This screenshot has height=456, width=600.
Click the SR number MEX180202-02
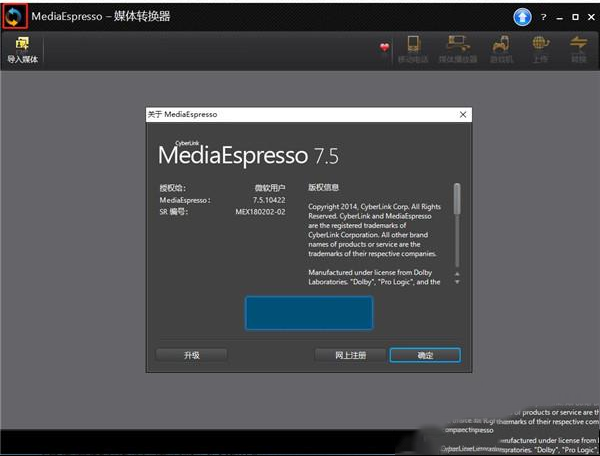pos(260,212)
